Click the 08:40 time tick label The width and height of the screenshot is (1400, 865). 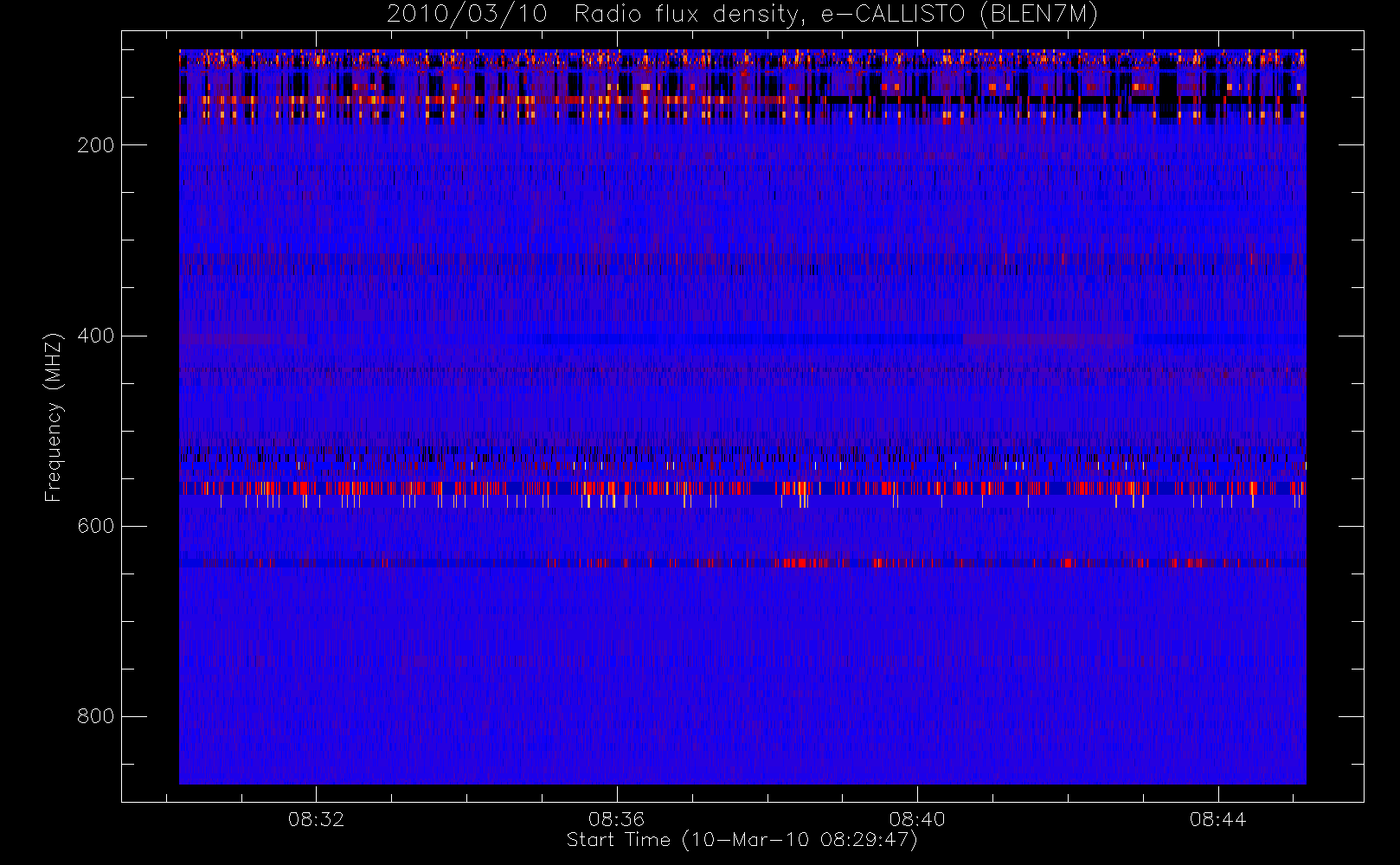pyautogui.click(x=917, y=818)
